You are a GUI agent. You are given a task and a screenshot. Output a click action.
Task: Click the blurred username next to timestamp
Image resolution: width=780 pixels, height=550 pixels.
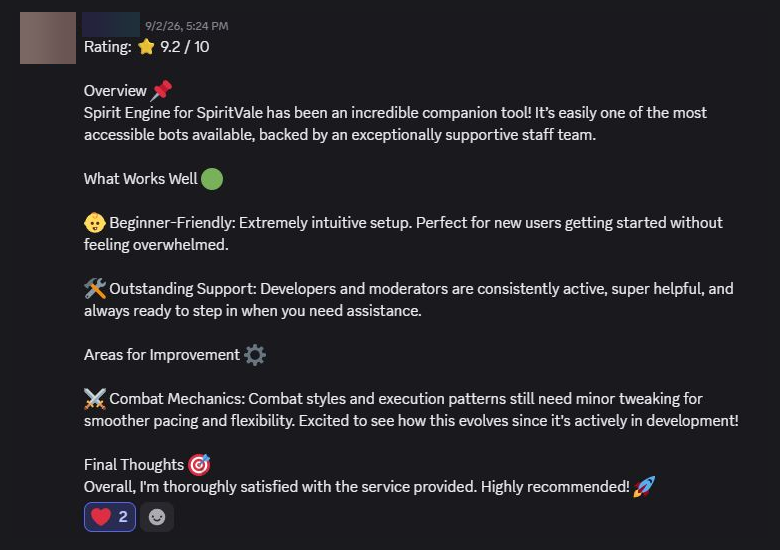pos(111,25)
